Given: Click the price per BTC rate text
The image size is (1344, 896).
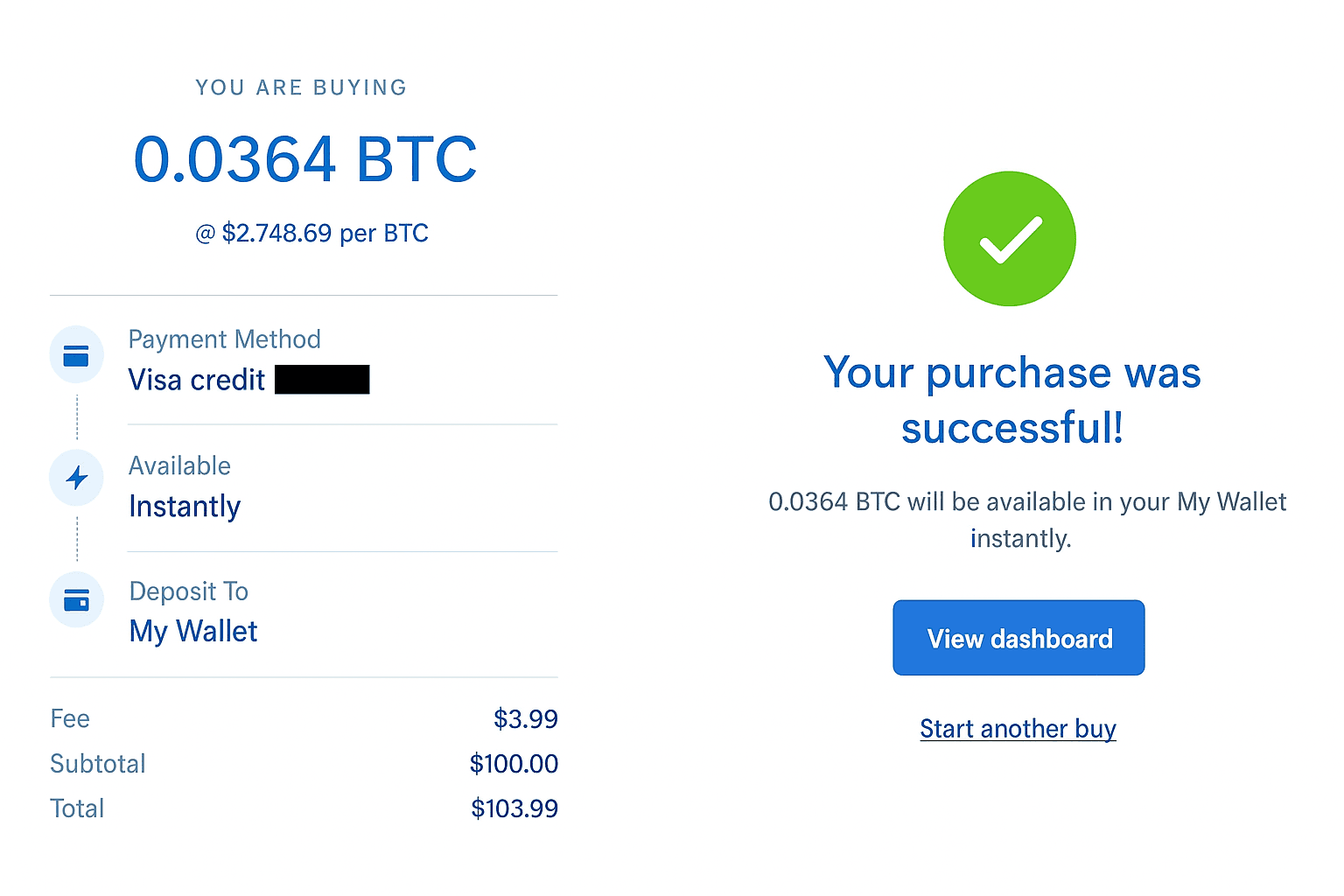Looking at the screenshot, I should click(x=312, y=234).
